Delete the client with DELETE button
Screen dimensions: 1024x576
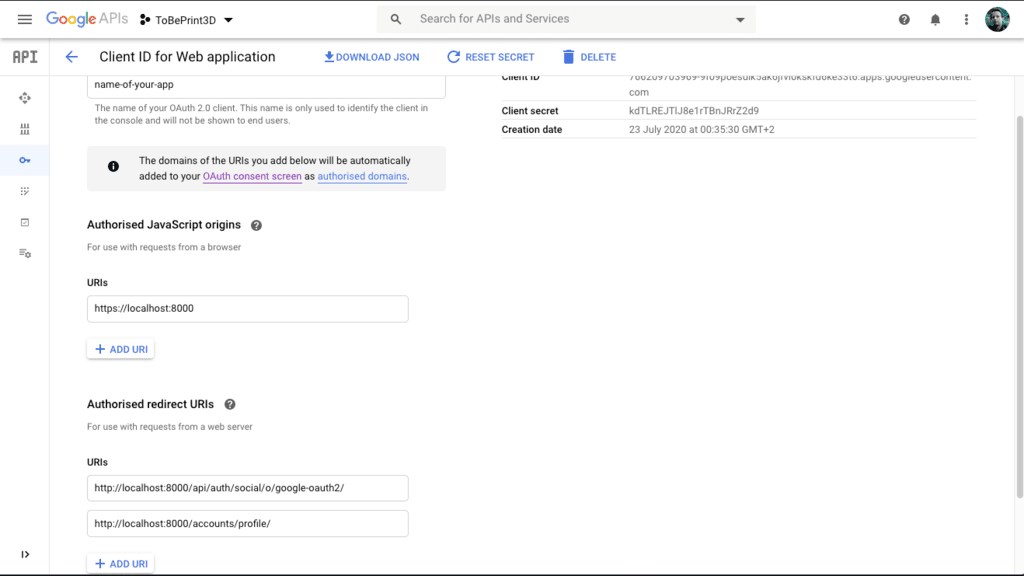point(589,57)
